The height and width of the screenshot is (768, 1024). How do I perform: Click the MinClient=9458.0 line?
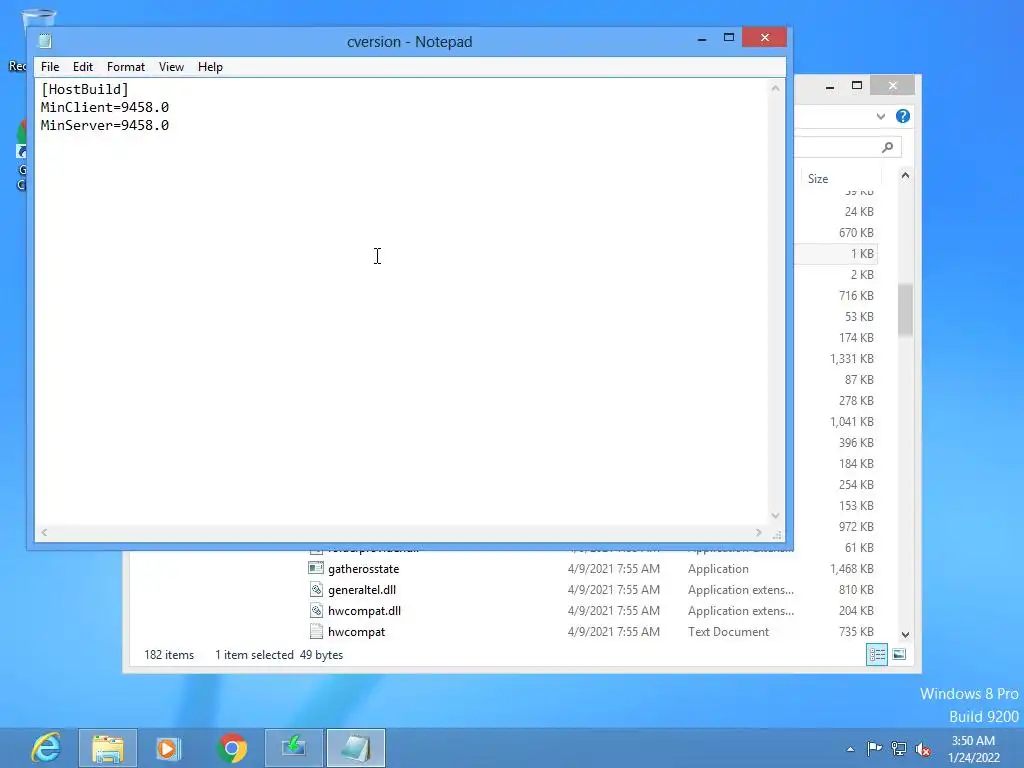click(x=104, y=107)
